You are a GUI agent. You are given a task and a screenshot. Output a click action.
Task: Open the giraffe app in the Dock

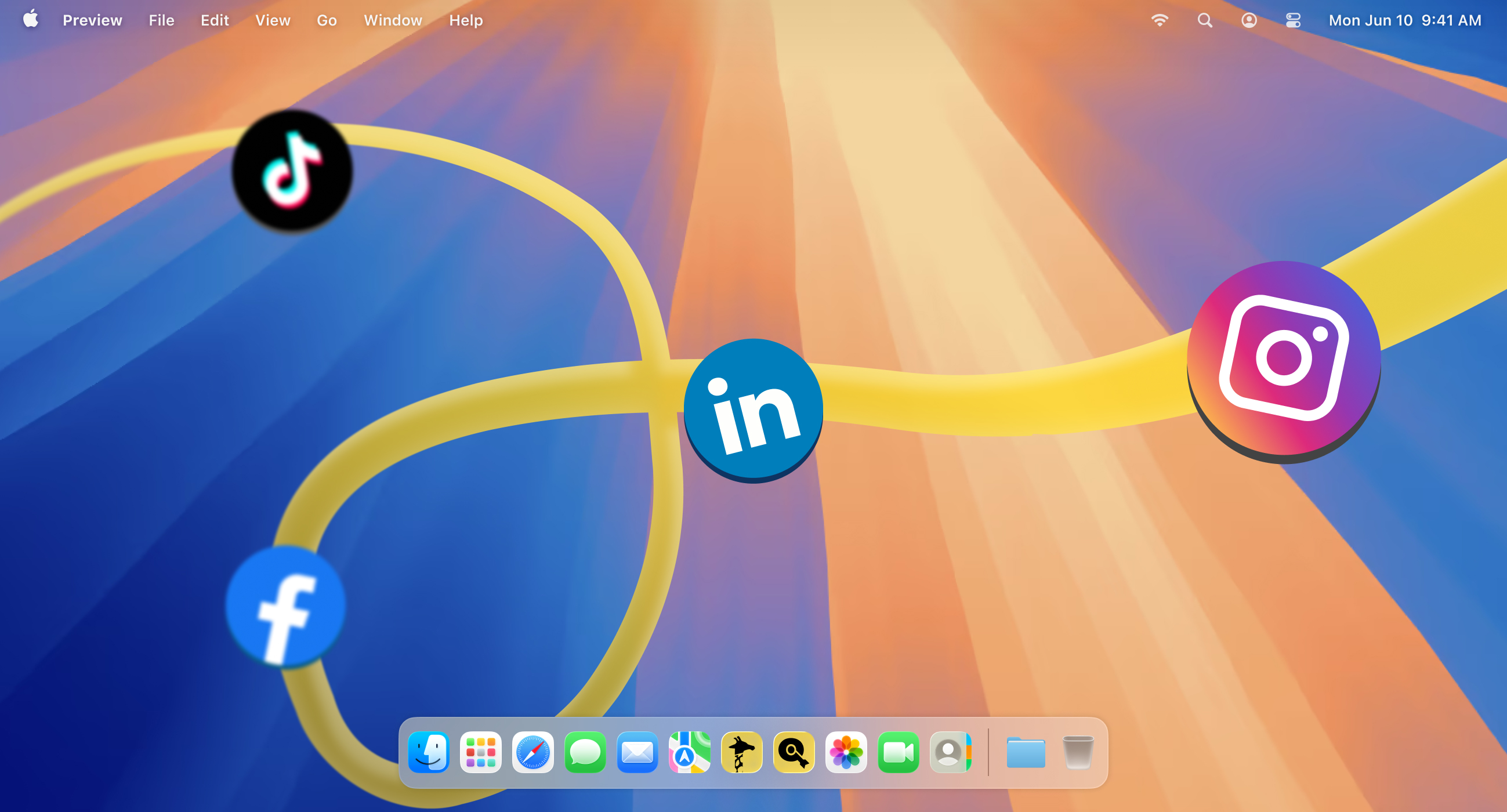[742, 752]
